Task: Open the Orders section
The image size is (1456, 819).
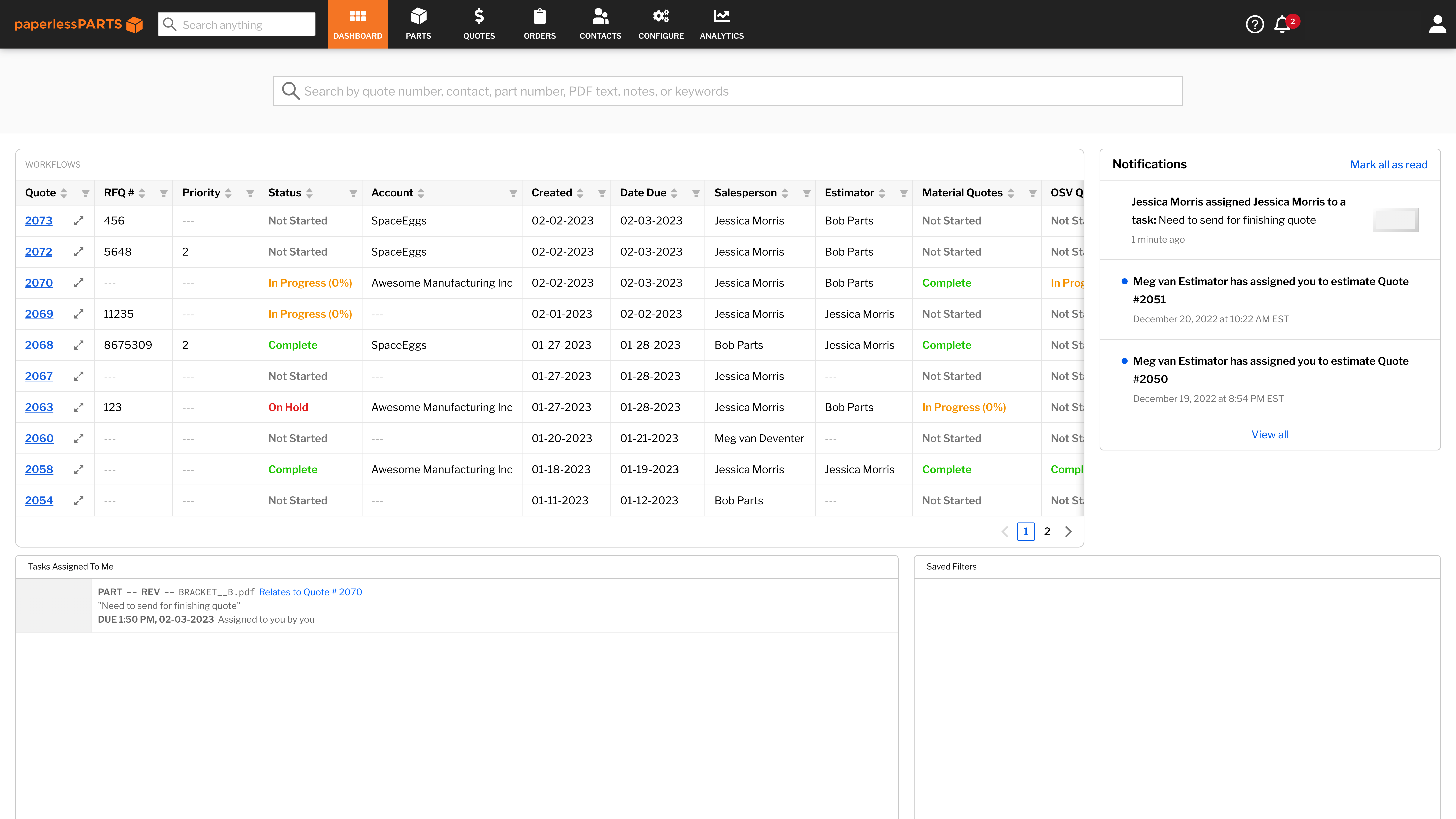Action: point(540,24)
